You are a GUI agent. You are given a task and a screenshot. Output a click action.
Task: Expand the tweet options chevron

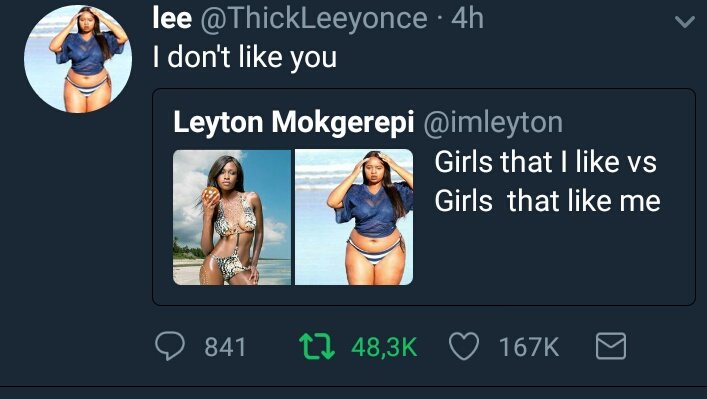click(685, 22)
